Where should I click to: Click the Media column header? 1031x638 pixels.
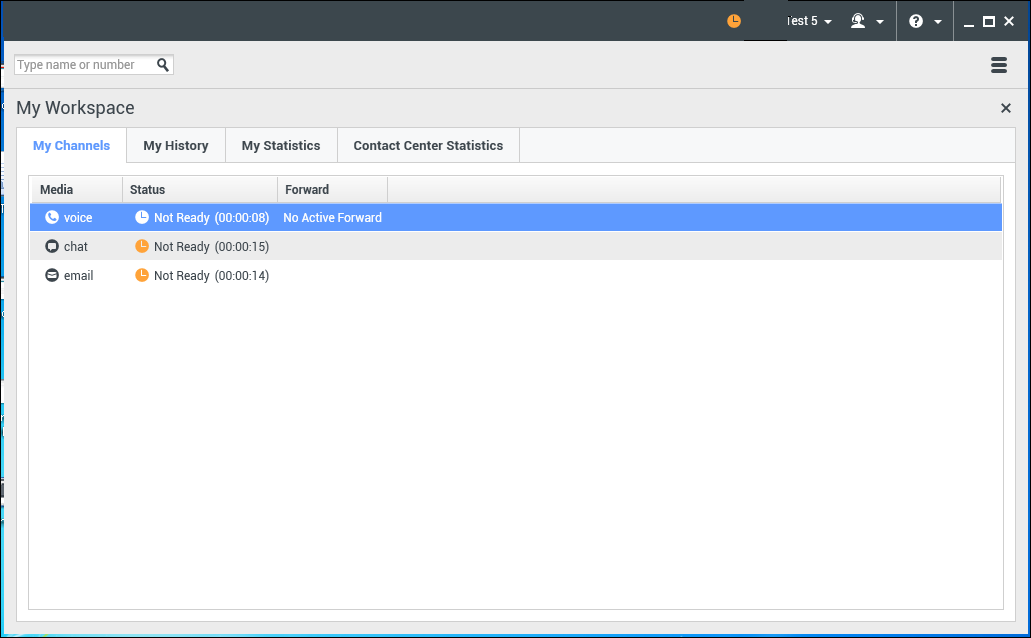(x=76, y=189)
